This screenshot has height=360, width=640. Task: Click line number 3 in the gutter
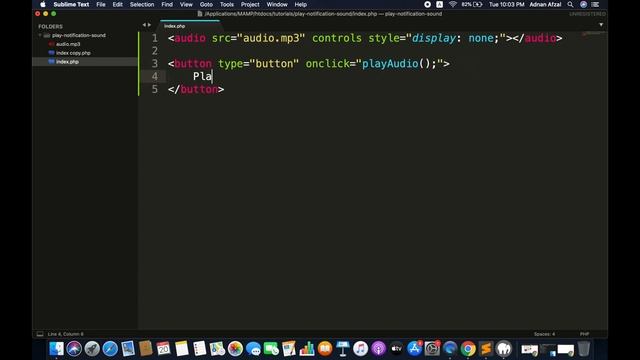pyautogui.click(x=154, y=64)
